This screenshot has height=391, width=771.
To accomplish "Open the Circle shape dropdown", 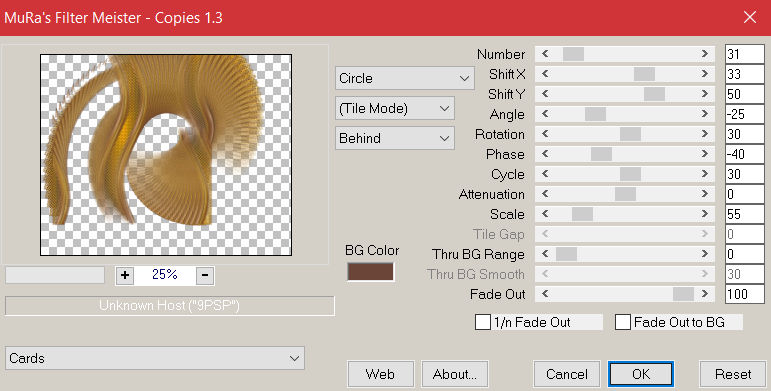I will click(405, 78).
